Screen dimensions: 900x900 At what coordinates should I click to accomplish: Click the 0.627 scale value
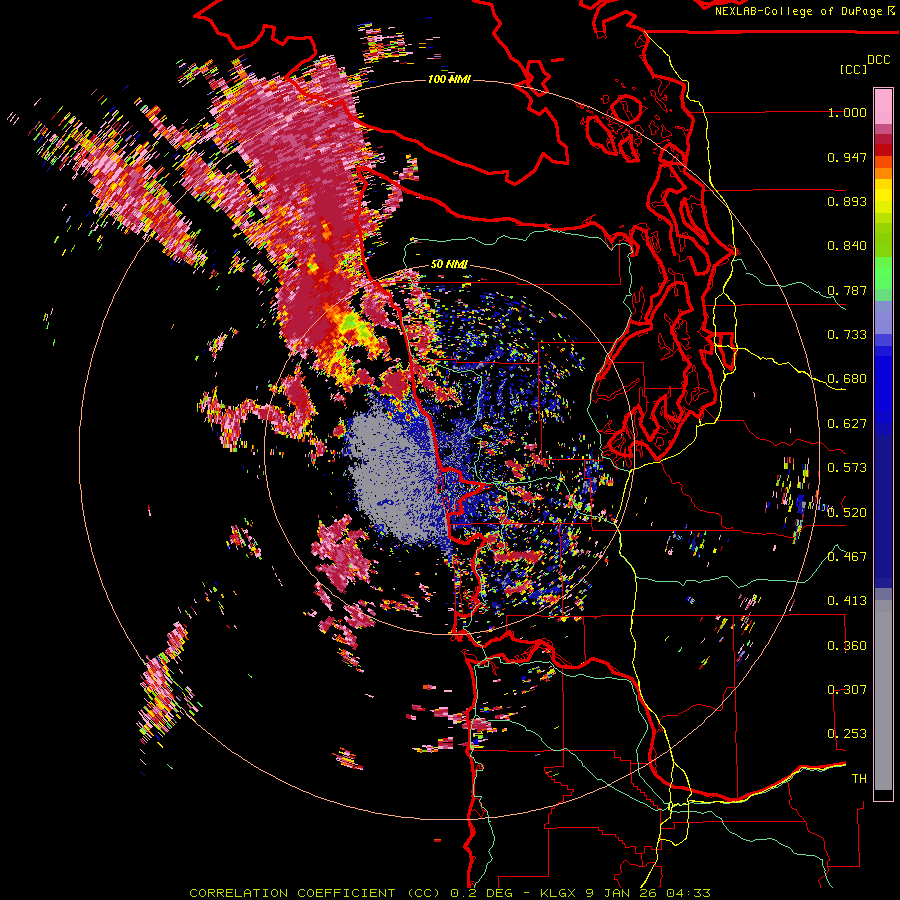(847, 424)
